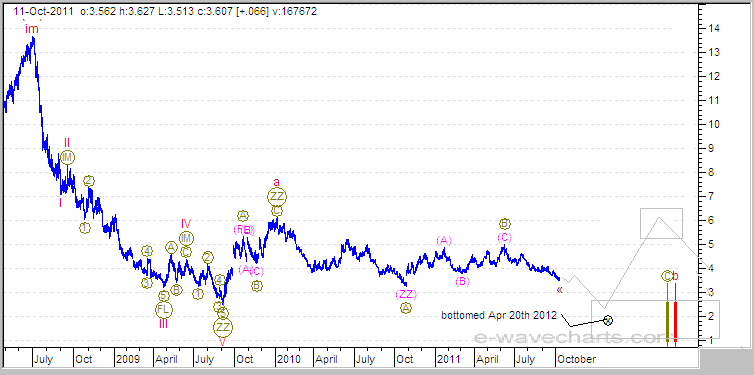Click the circled 'IM' marker beside red 'II'
The width and height of the screenshot is (754, 375).
coord(68,157)
